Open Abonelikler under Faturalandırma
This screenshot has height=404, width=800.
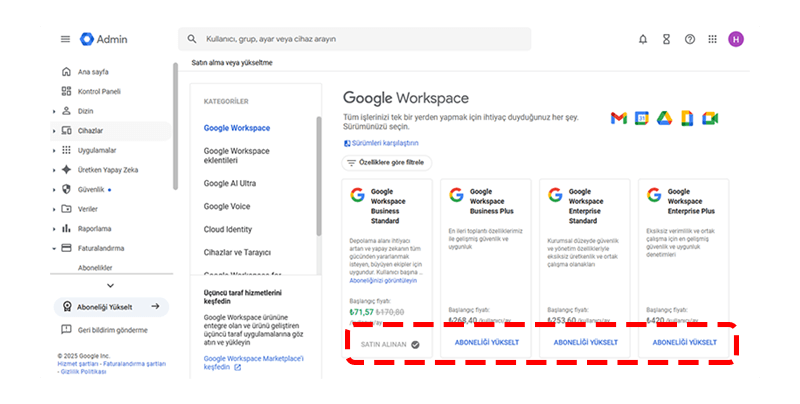(x=95, y=268)
